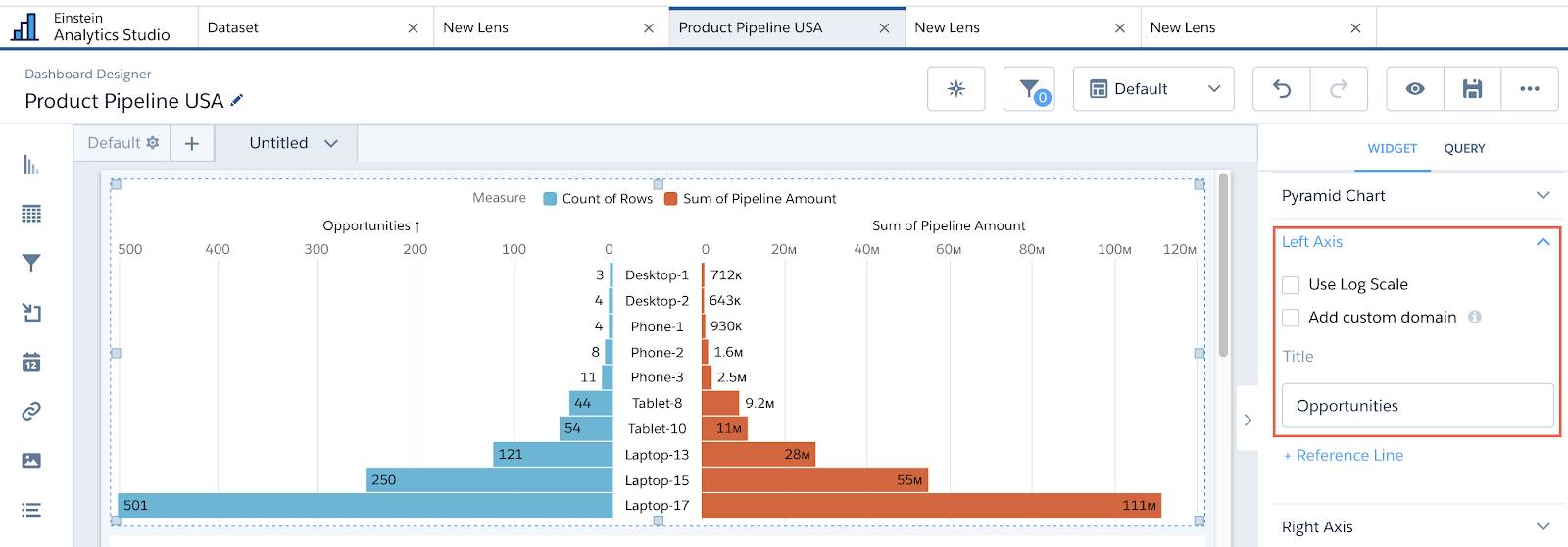This screenshot has height=547, width=1568.
Task: Close the Product Pipeline USA tab
Action: 884,28
